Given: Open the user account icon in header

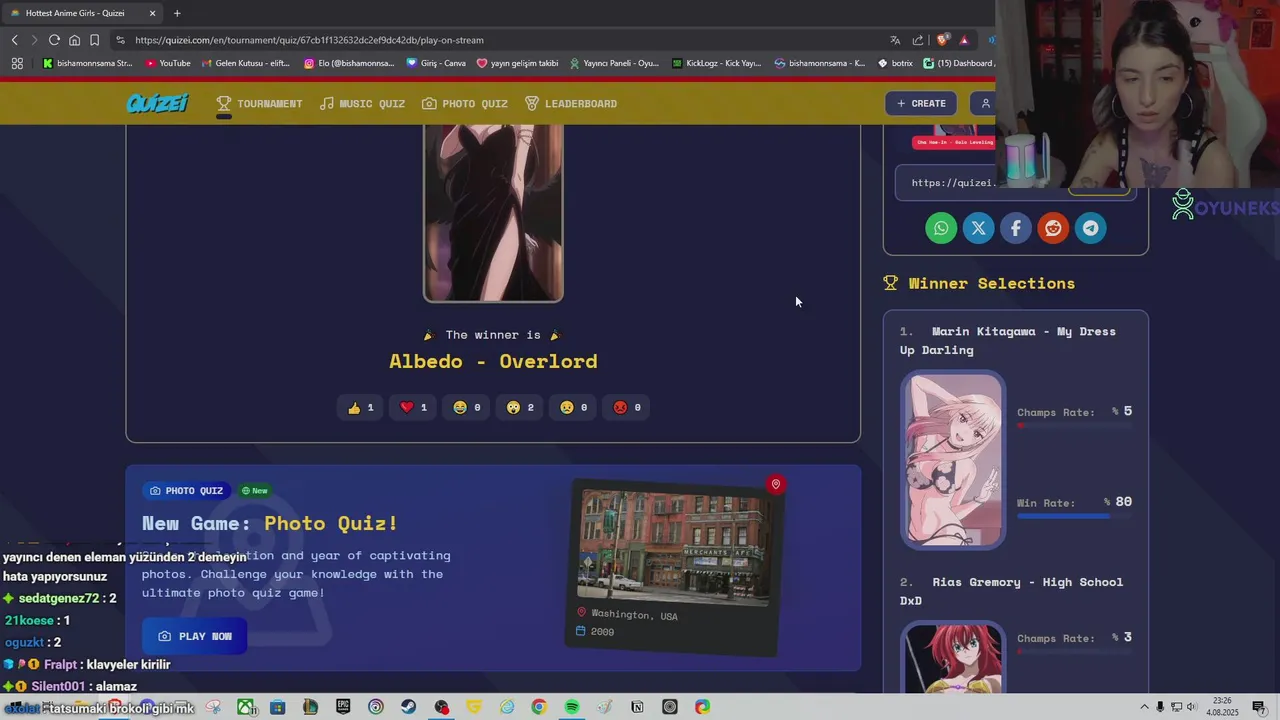Looking at the screenshot, I should coord(985,103).
